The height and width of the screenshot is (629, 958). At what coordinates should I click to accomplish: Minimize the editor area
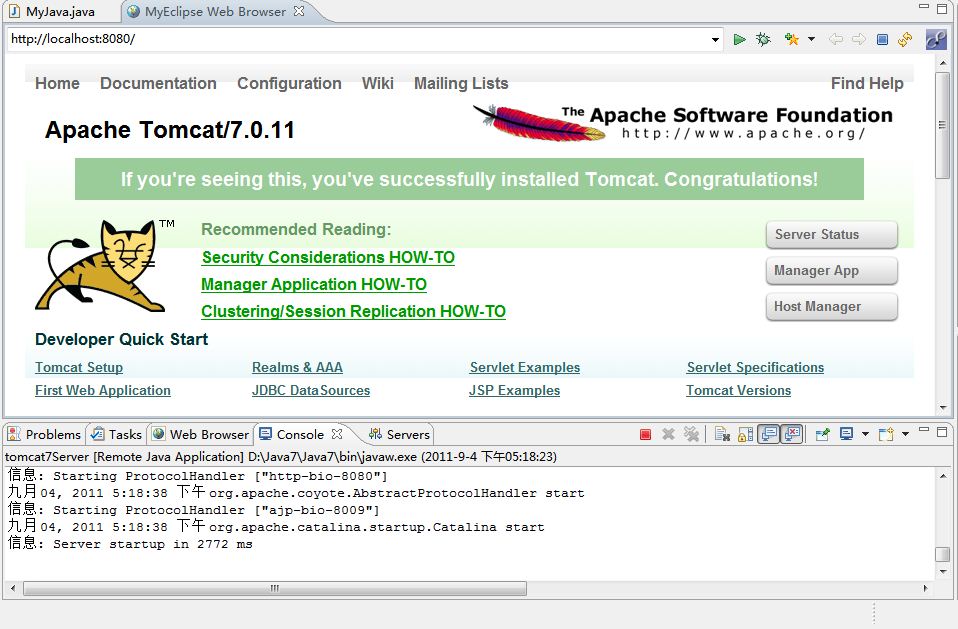[924, 7]
